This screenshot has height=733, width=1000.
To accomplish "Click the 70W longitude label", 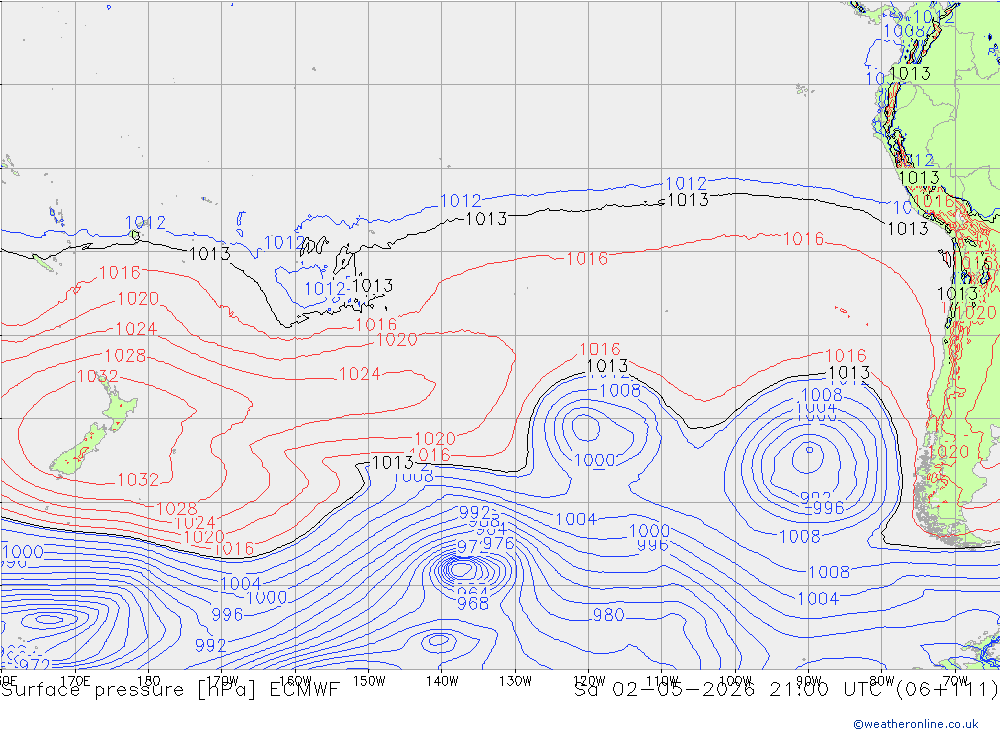I will pos(955,681).
